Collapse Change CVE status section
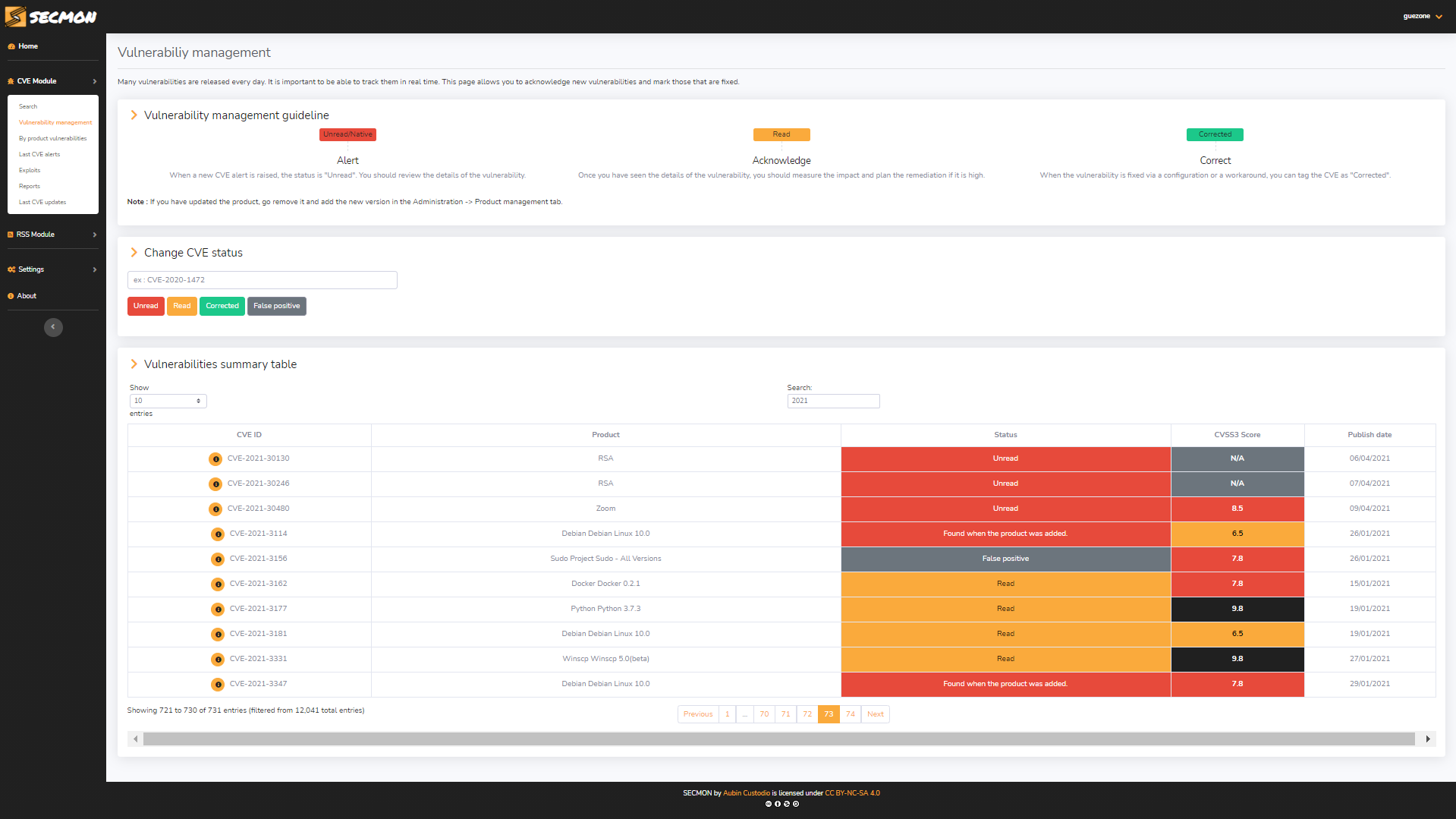Screen dimensions: 1456x819 134,253
